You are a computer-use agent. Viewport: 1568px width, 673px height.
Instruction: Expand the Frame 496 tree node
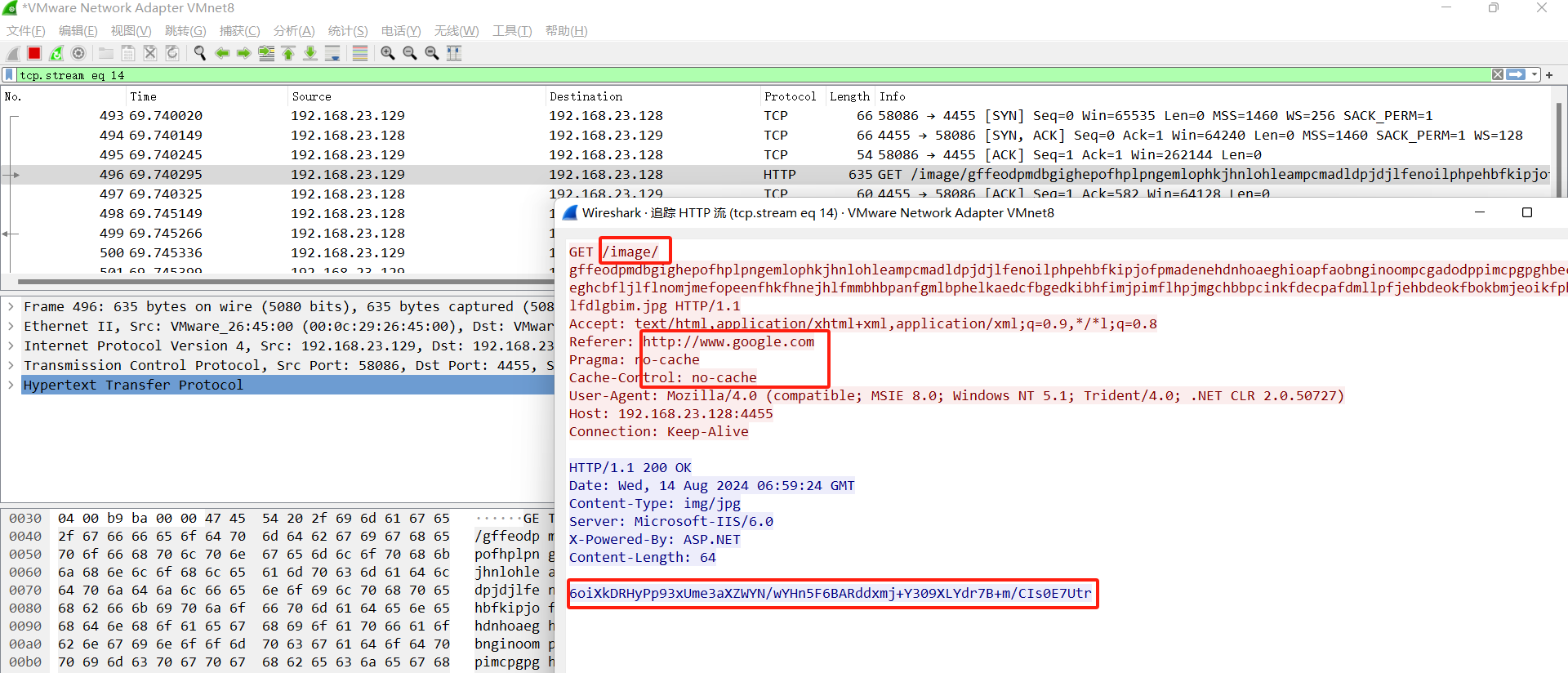point(11,307)
